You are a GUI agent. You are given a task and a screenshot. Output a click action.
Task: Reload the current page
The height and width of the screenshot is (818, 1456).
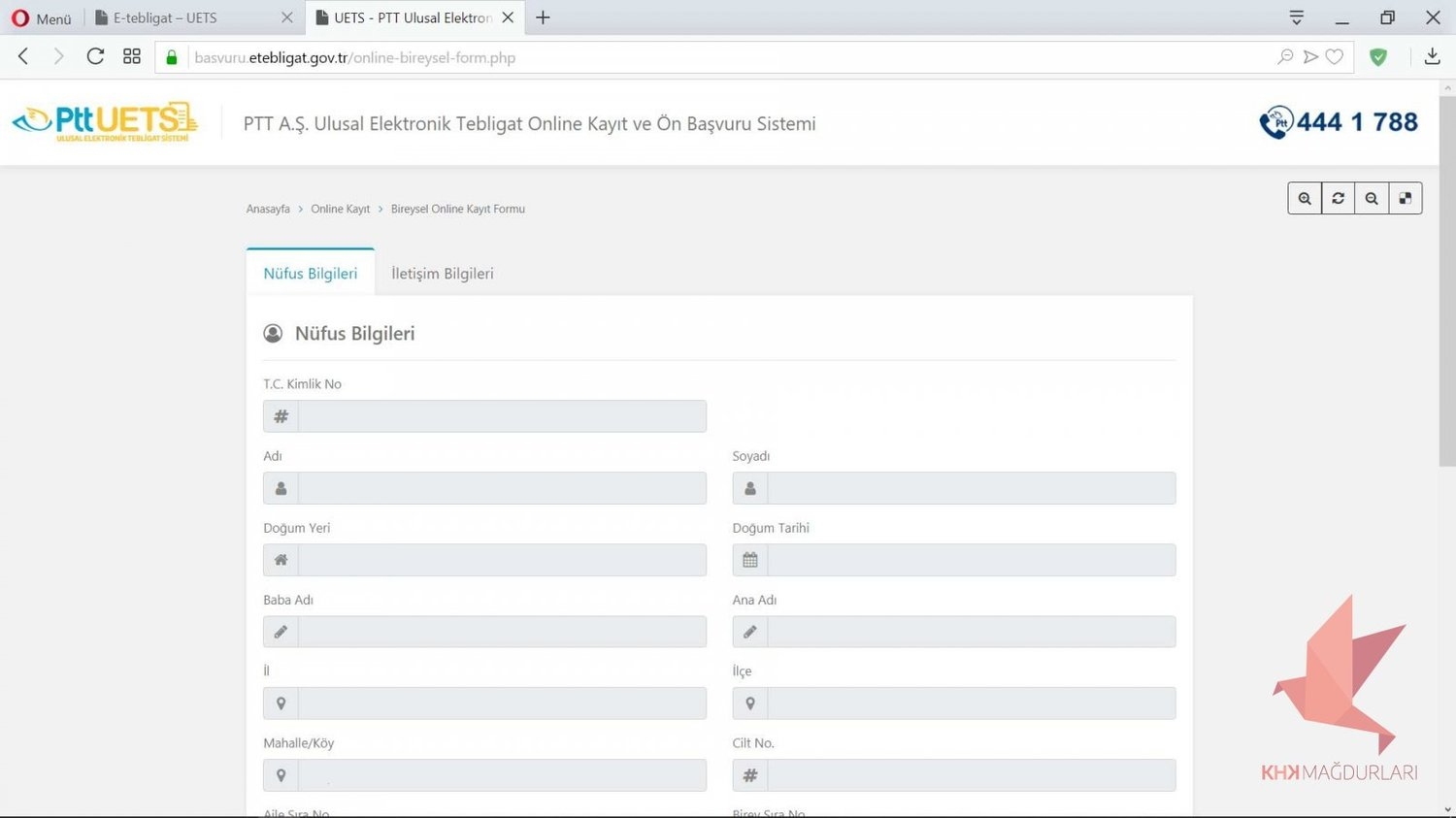click(95, 56)
